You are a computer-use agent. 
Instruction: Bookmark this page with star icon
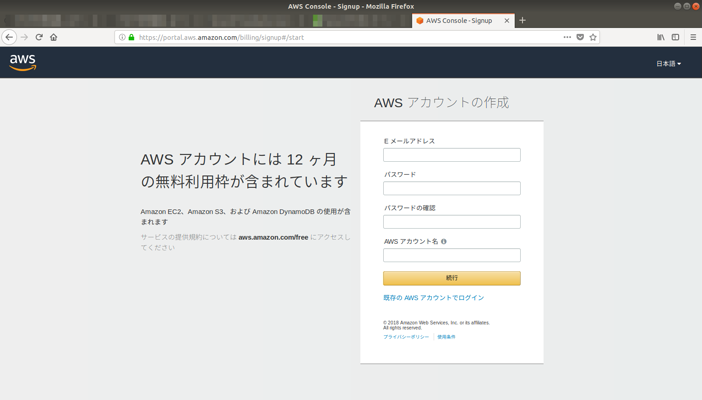593,37
